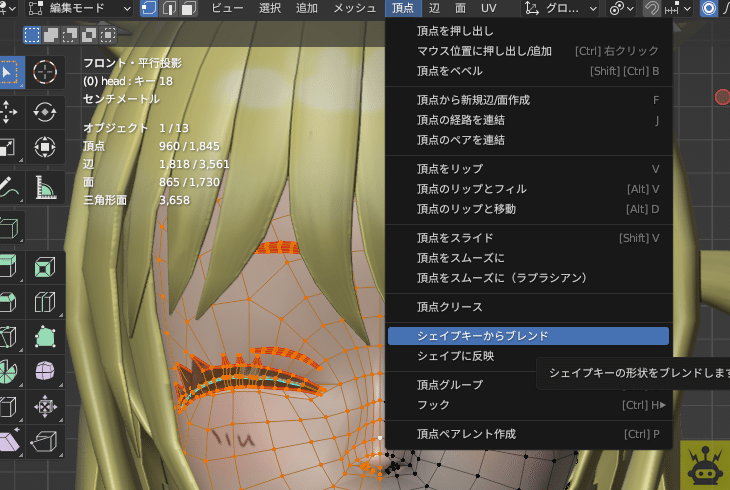Choose extend selection mode icon
This screenshot has width=730, height=490.
click(51, 35)
